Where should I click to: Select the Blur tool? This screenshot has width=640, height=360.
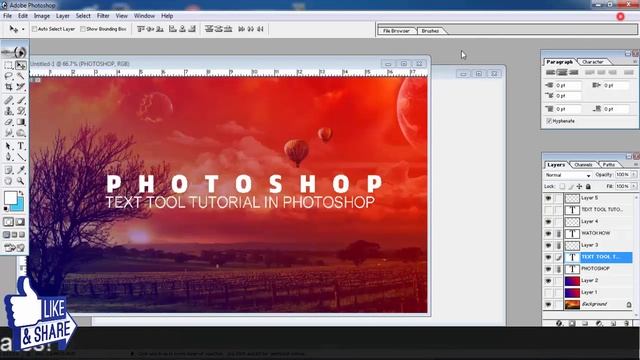tap(8, 133)
